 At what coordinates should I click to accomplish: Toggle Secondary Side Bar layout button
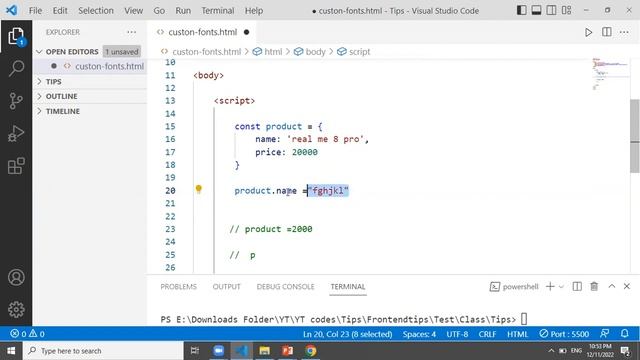point(551,10)
